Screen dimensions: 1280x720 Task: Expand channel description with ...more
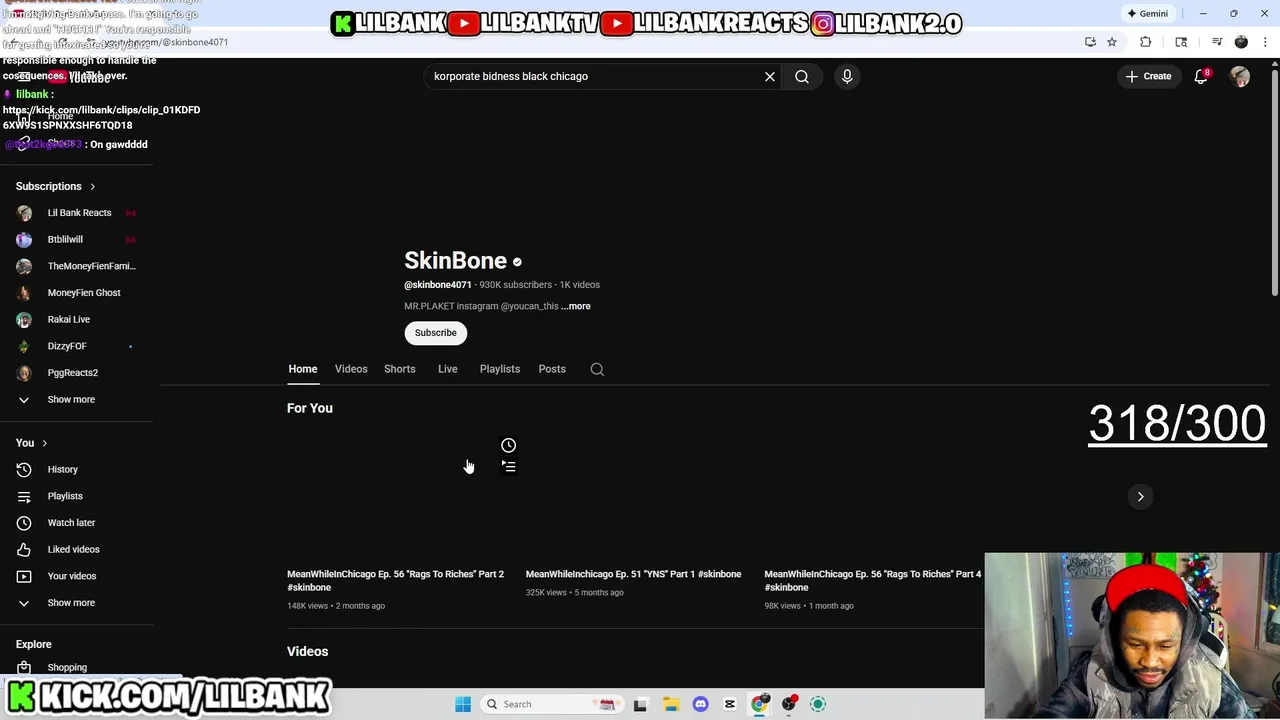576,306
